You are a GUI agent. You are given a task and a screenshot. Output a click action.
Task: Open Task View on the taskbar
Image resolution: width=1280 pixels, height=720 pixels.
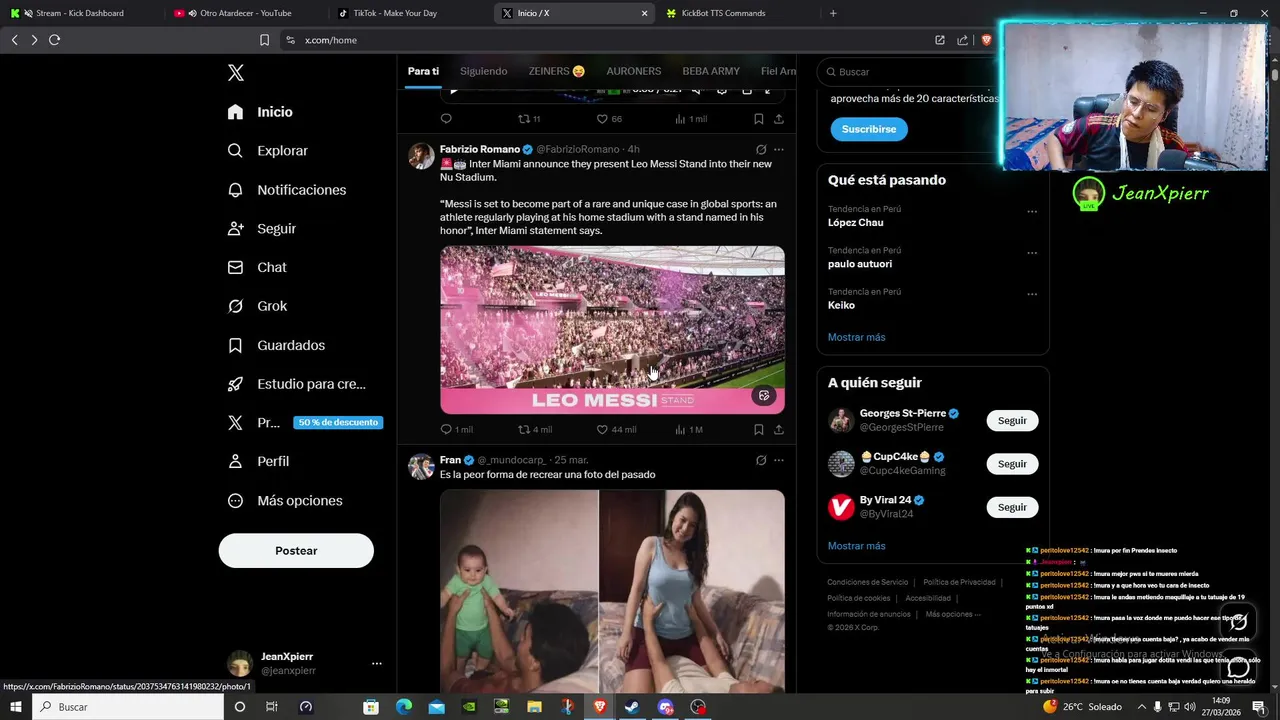click(x=272, y=707)
